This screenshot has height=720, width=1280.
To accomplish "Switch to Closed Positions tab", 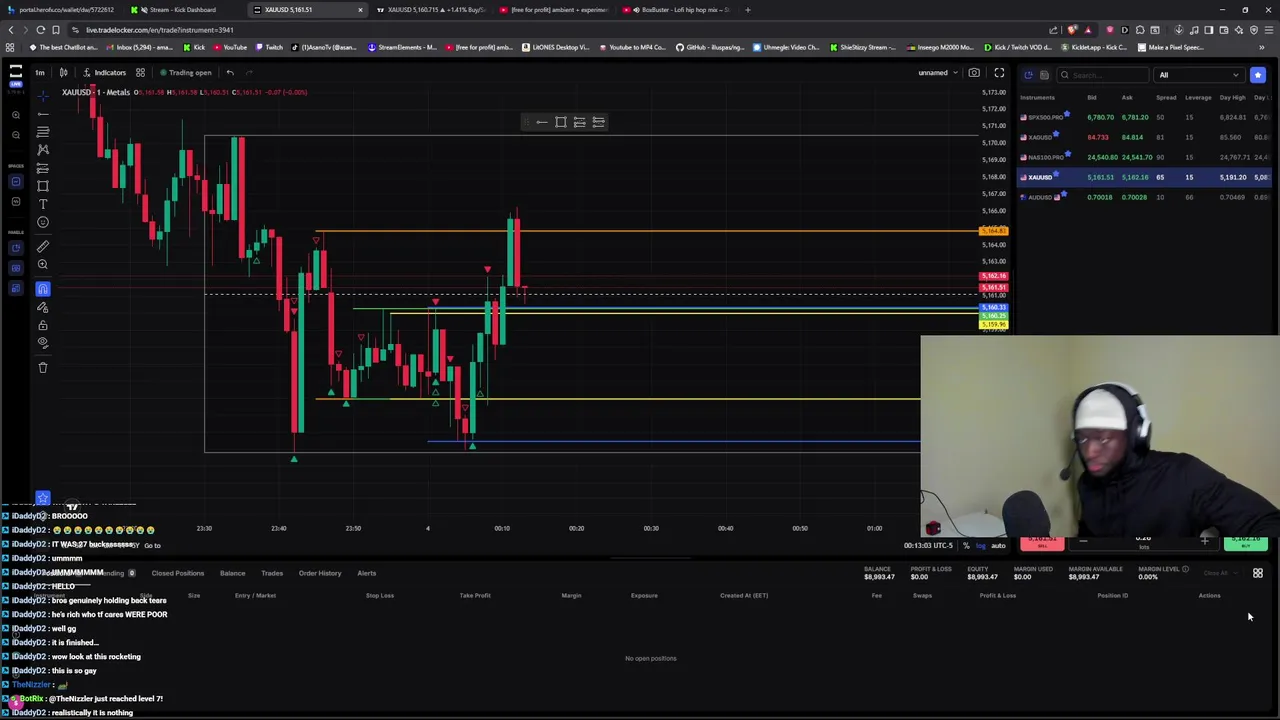I will click(x=177, y=573).
